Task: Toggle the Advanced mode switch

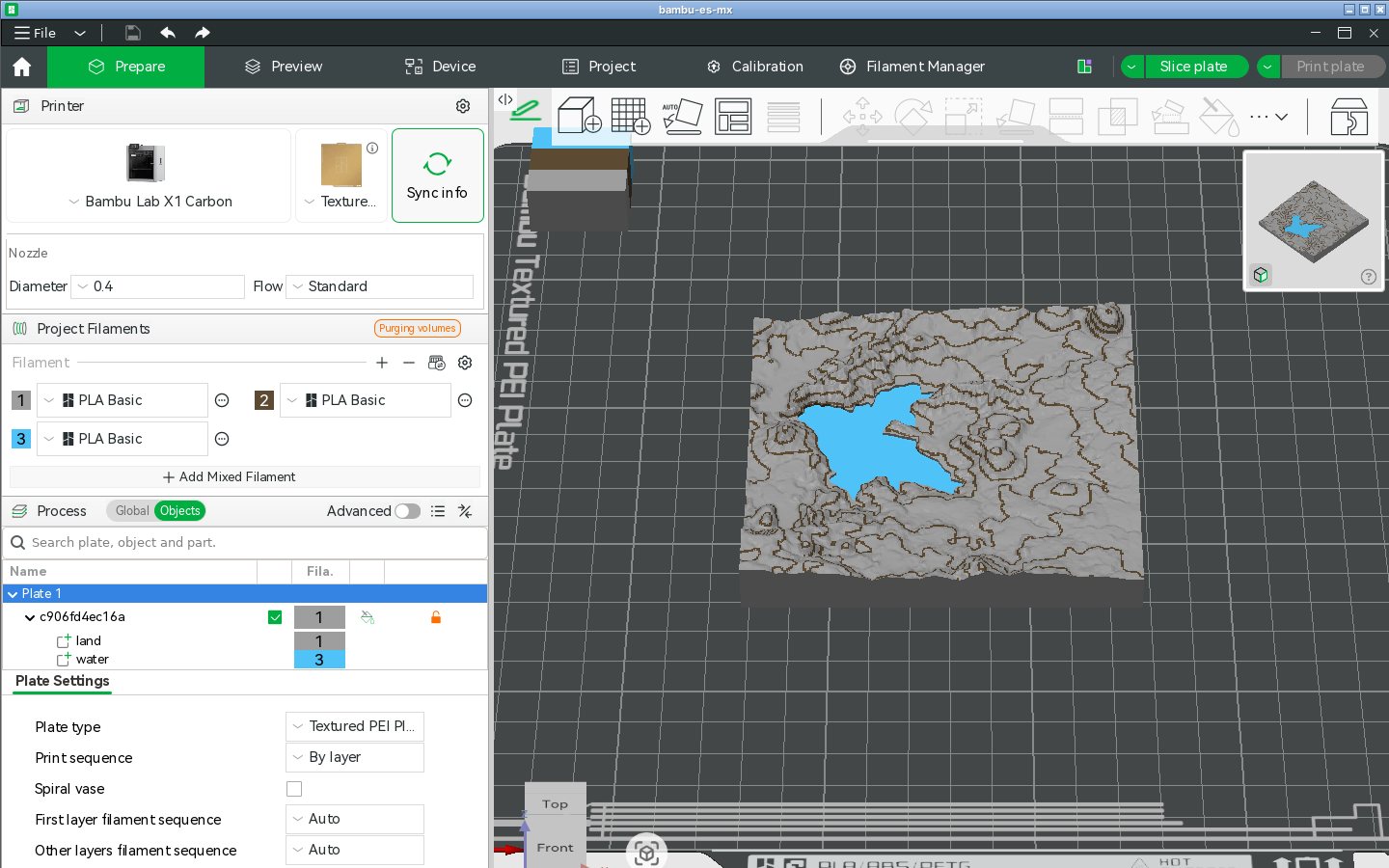Action: pyautogui.click(x=408, y=511)
